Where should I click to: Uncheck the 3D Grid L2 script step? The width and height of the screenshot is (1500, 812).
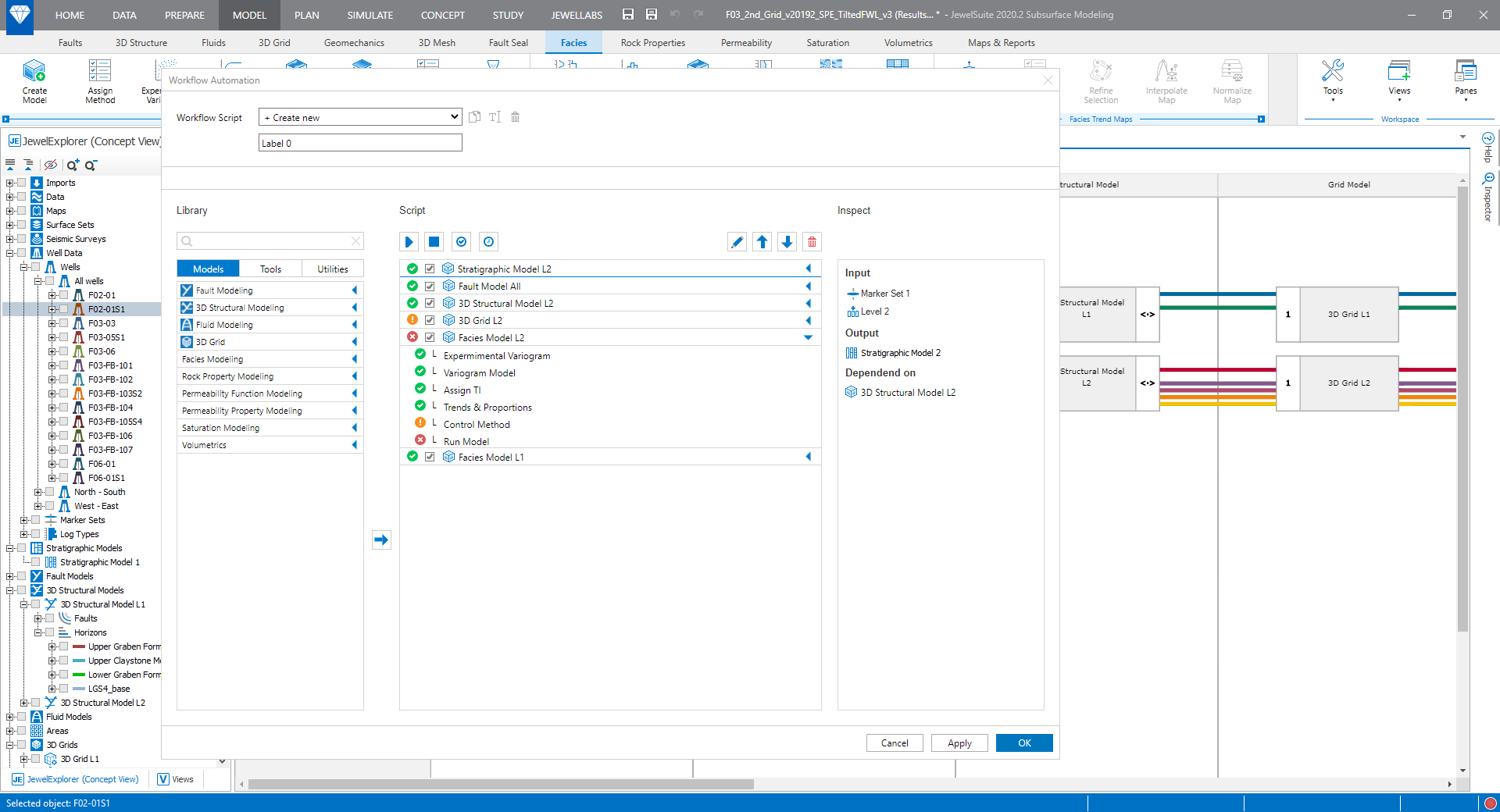click(x=430, y=320)
